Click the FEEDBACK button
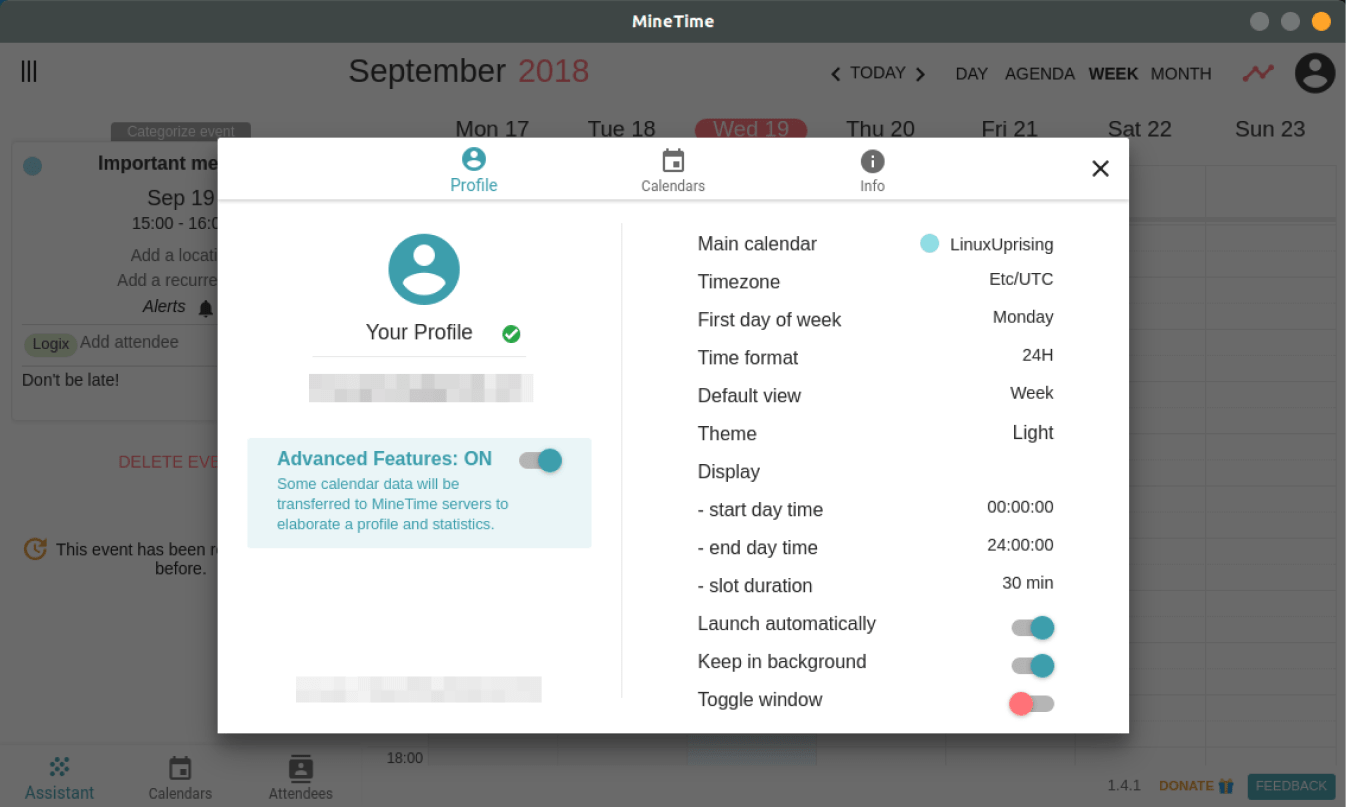Screen dimensions: 1346x807 [1290, 786]
